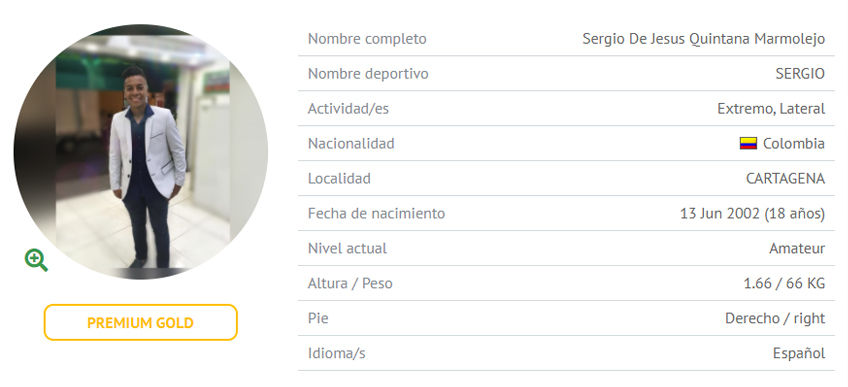This screenshot has height=387, width=848.
Task: Click the green magnifier zoom icon
Action: point(36,260)
